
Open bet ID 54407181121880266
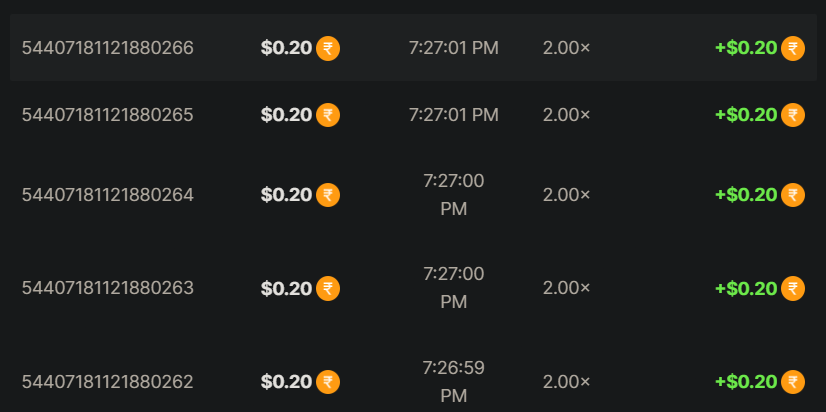point(108,48)
